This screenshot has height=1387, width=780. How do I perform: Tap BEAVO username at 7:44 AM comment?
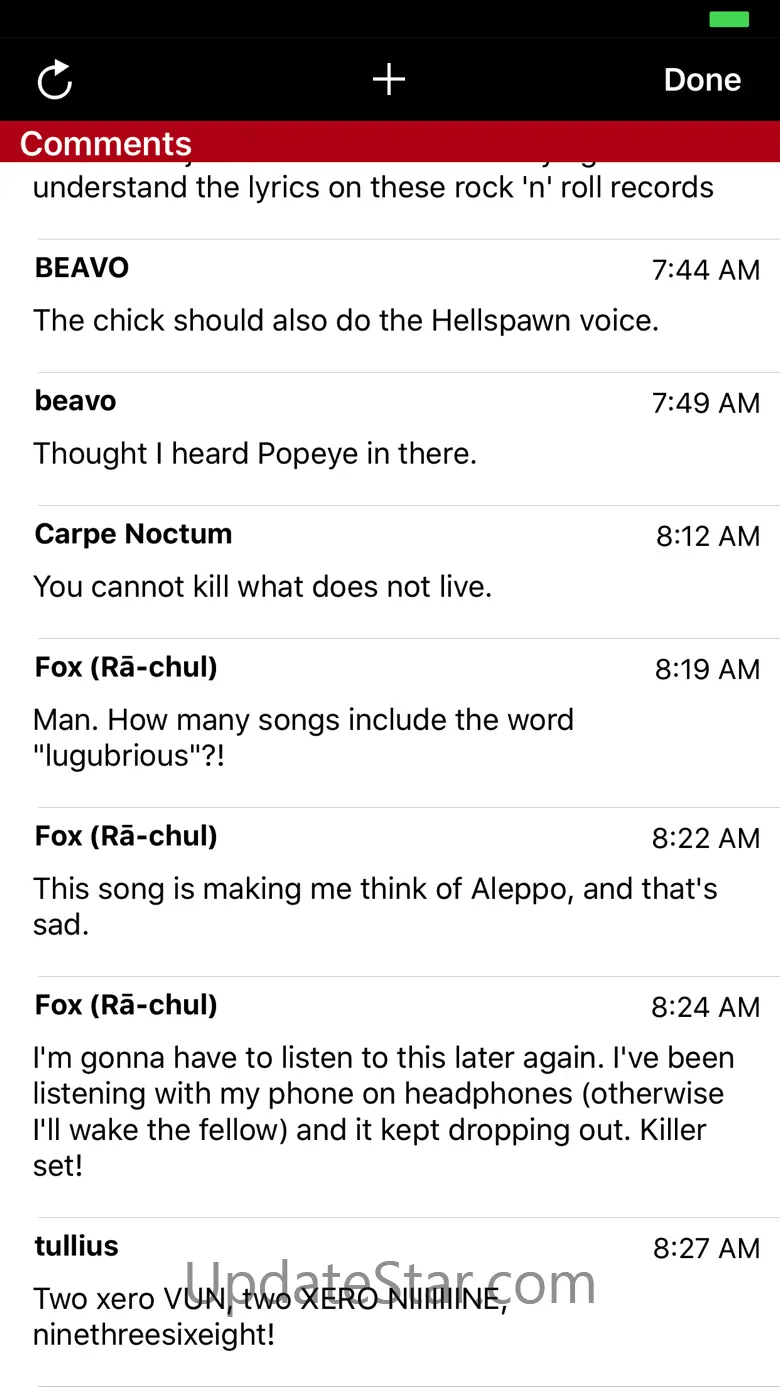point(82,268)
